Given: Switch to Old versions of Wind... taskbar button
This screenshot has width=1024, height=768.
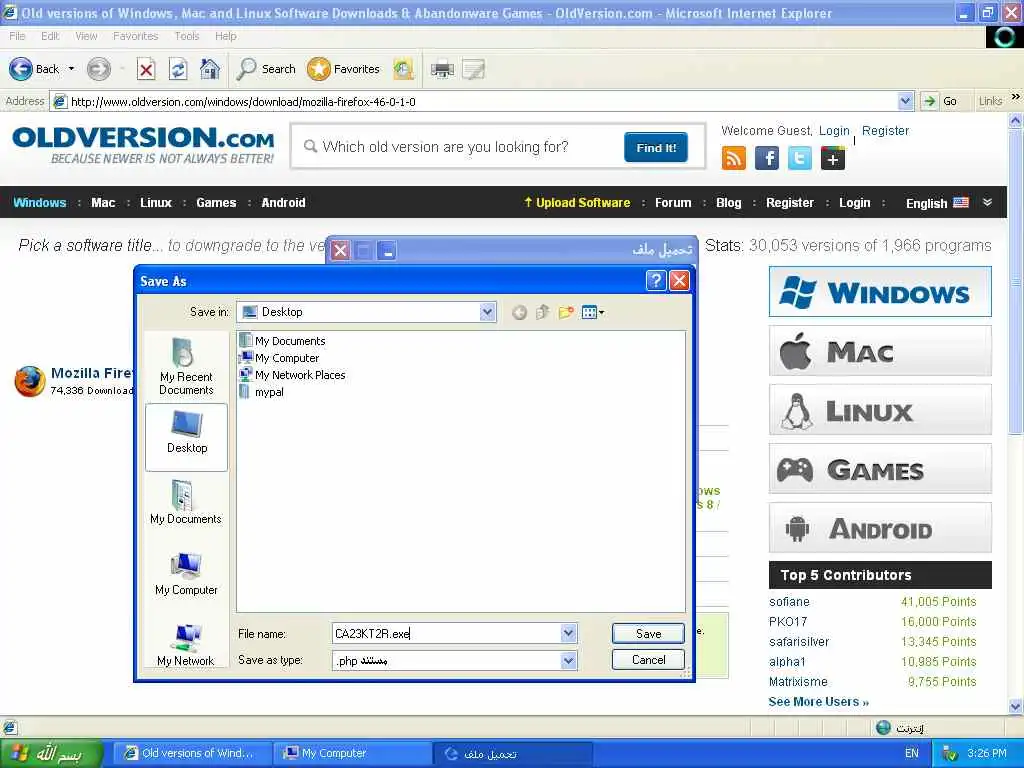Looking at the screenshot, I should (192, 754).
